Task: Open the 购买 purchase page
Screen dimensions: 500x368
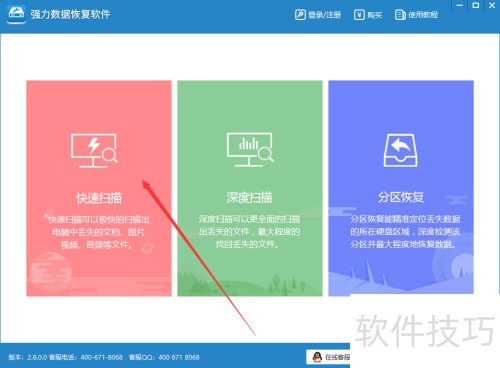Action: point(368,15)
